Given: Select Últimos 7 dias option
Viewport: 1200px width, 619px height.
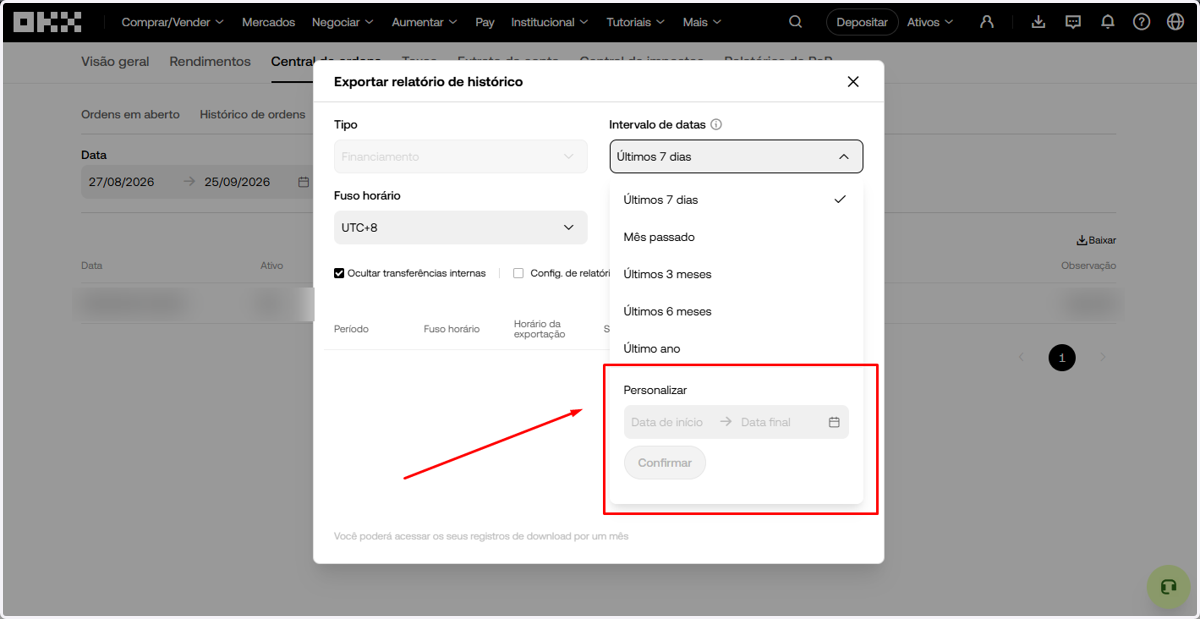Looking at the screenshot, I should 736,200.
